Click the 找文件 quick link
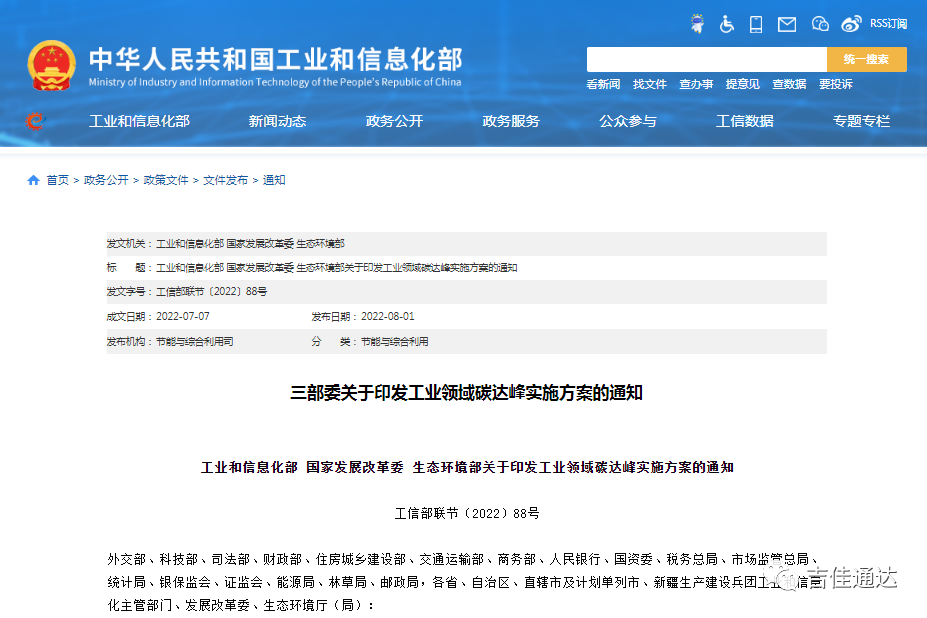The image size is (927, 618). click(x=649, y=84)
